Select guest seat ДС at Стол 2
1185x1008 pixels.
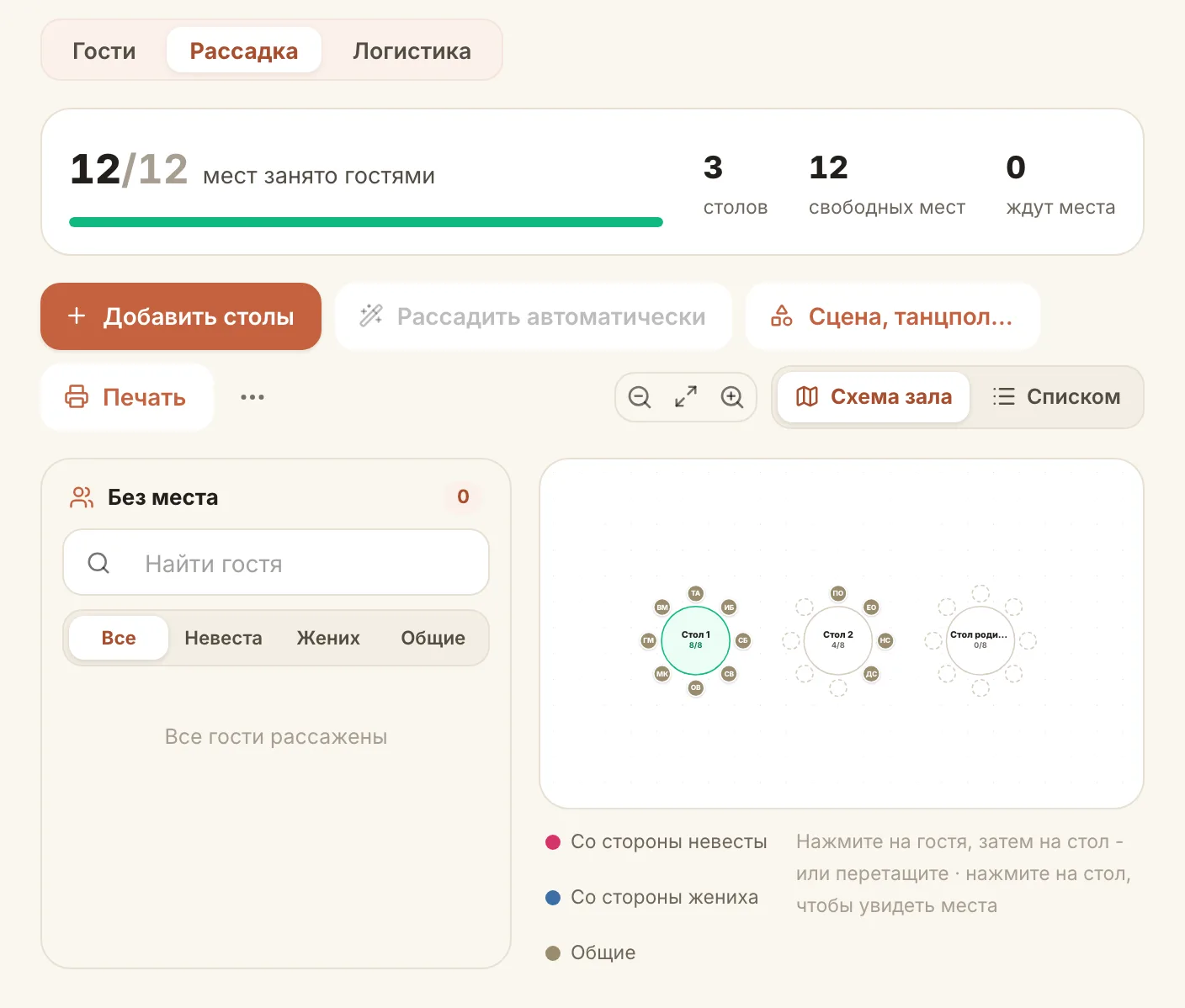coord(871,674)
